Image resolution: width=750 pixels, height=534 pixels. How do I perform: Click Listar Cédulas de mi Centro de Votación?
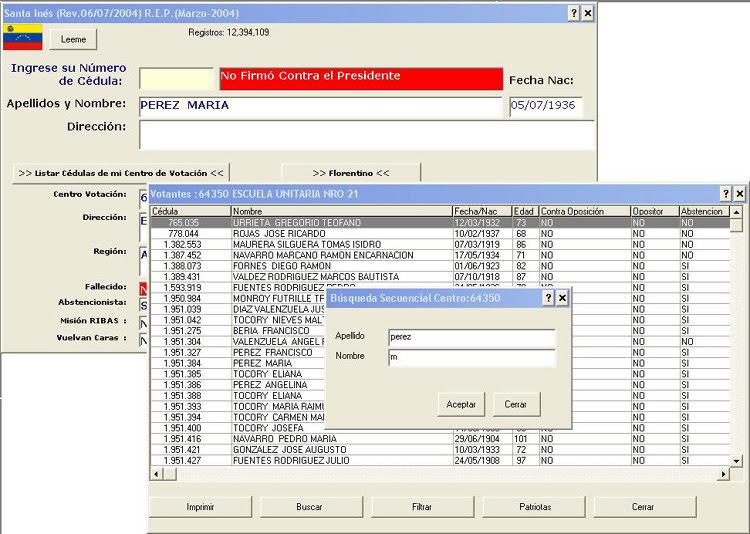(x=121, y=173)
